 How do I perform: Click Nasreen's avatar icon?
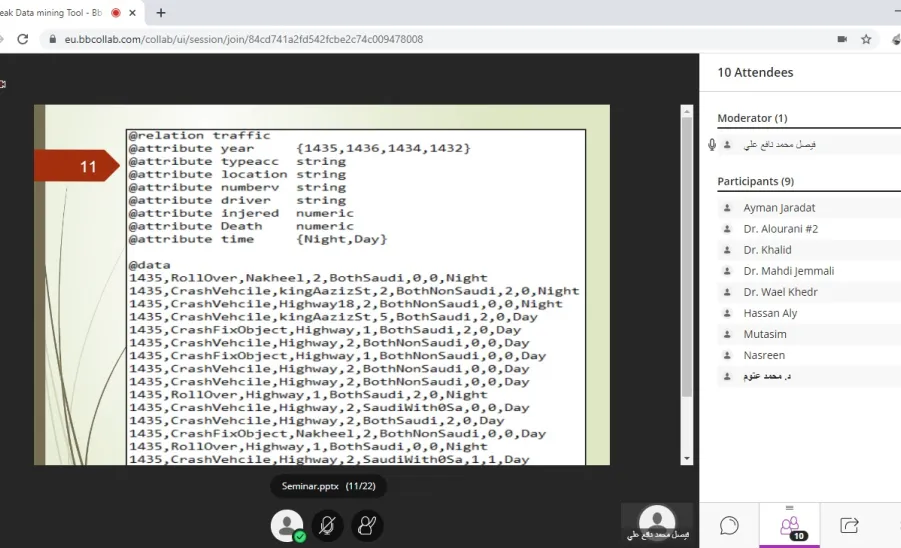(727, 355)
